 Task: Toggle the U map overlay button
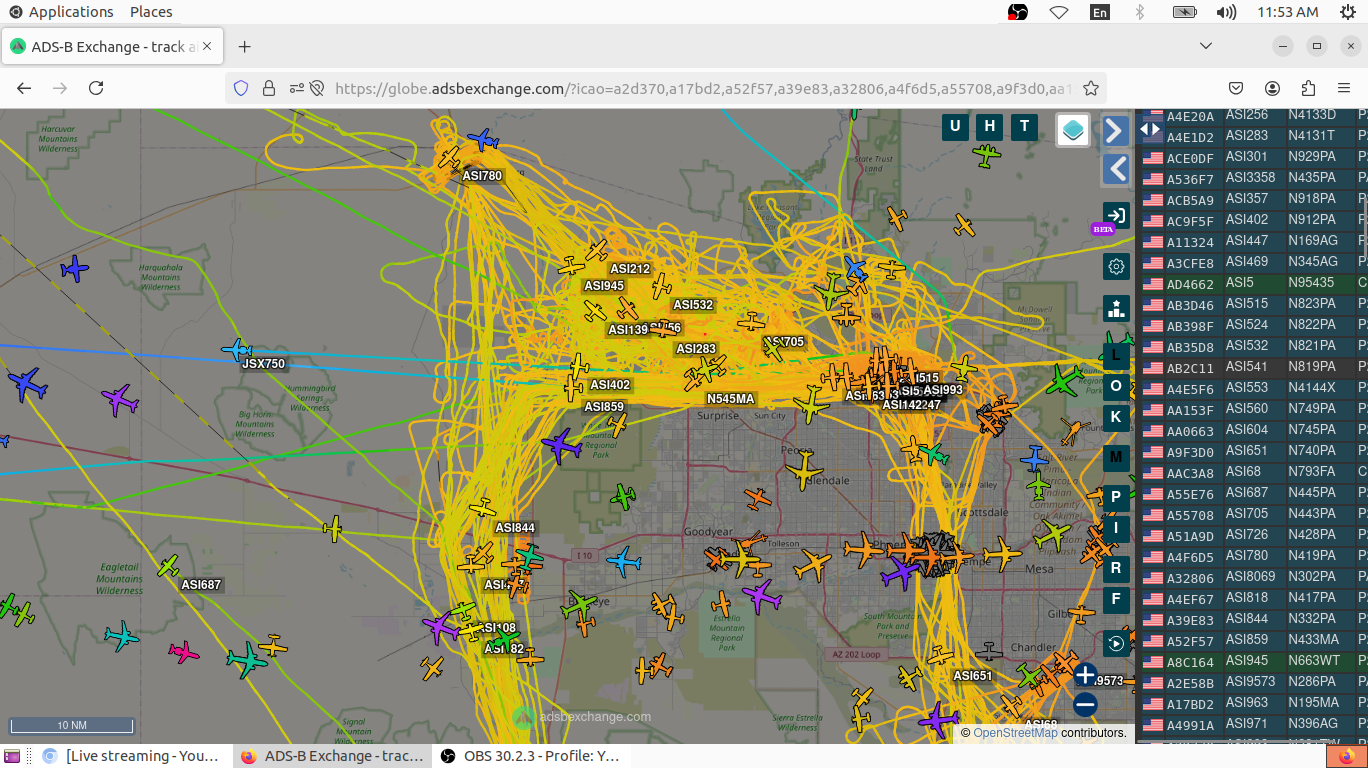click(x=955, y=126)
